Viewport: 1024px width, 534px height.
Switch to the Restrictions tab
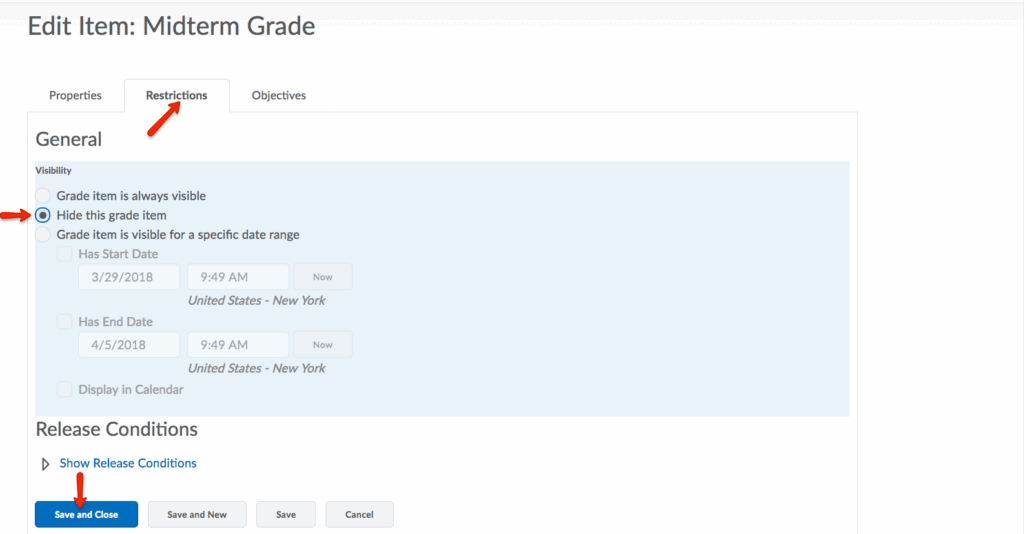pos(176,96)
